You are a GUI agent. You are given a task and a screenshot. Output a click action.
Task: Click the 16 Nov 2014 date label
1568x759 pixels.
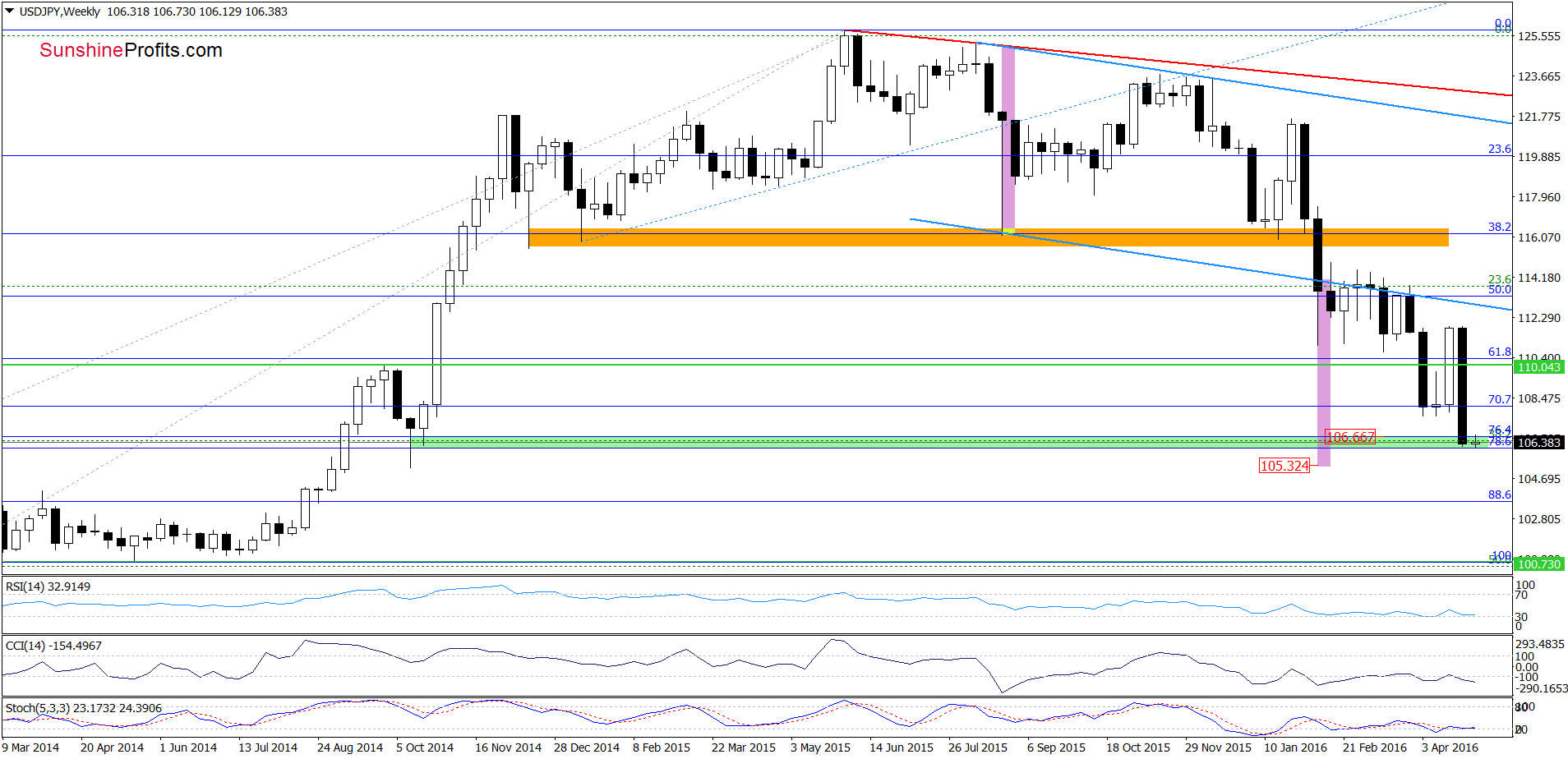pyautogui.click(x=508, y=747)
